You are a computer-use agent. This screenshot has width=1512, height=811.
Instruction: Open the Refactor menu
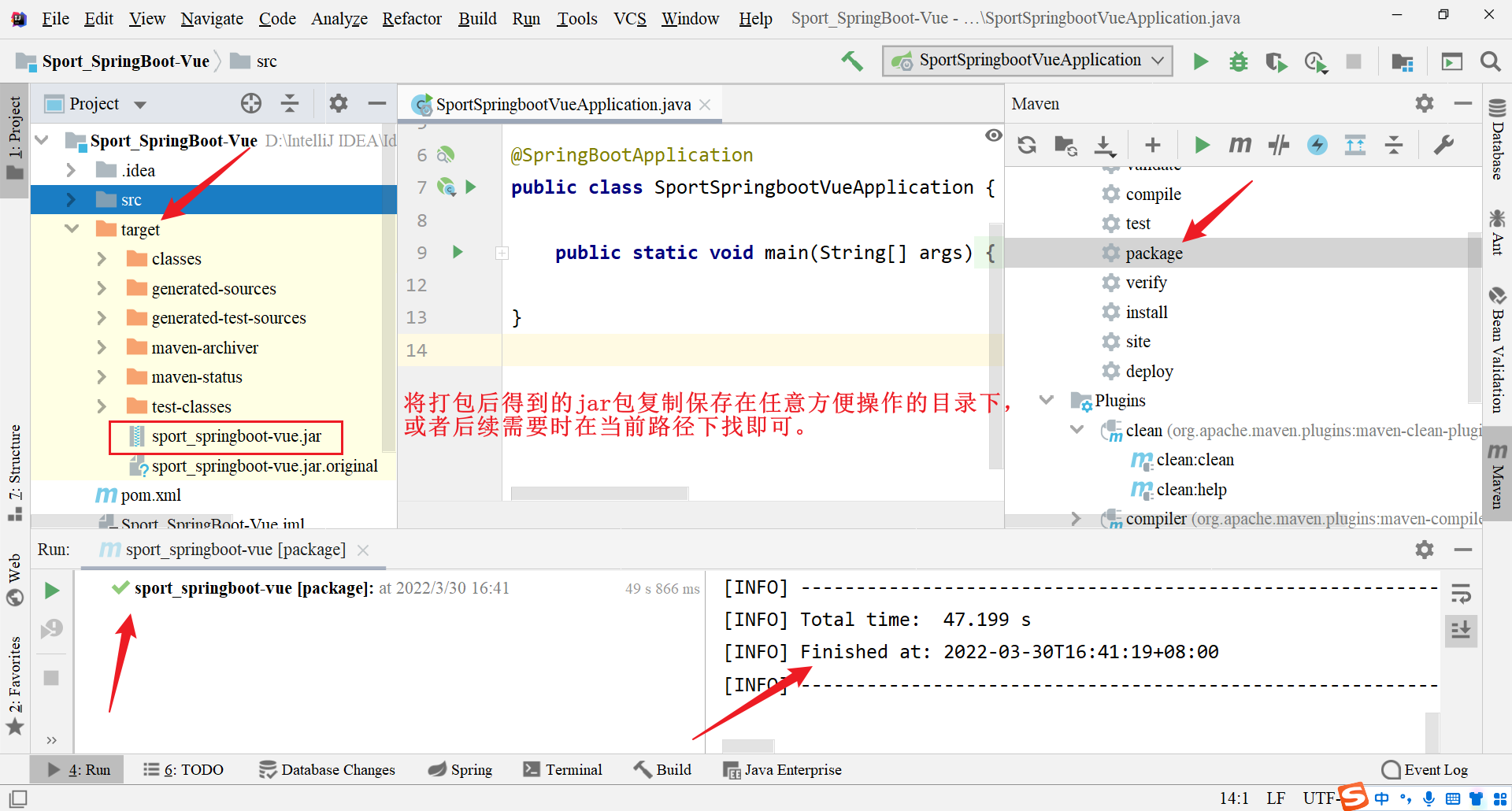(x=412, y=18)
